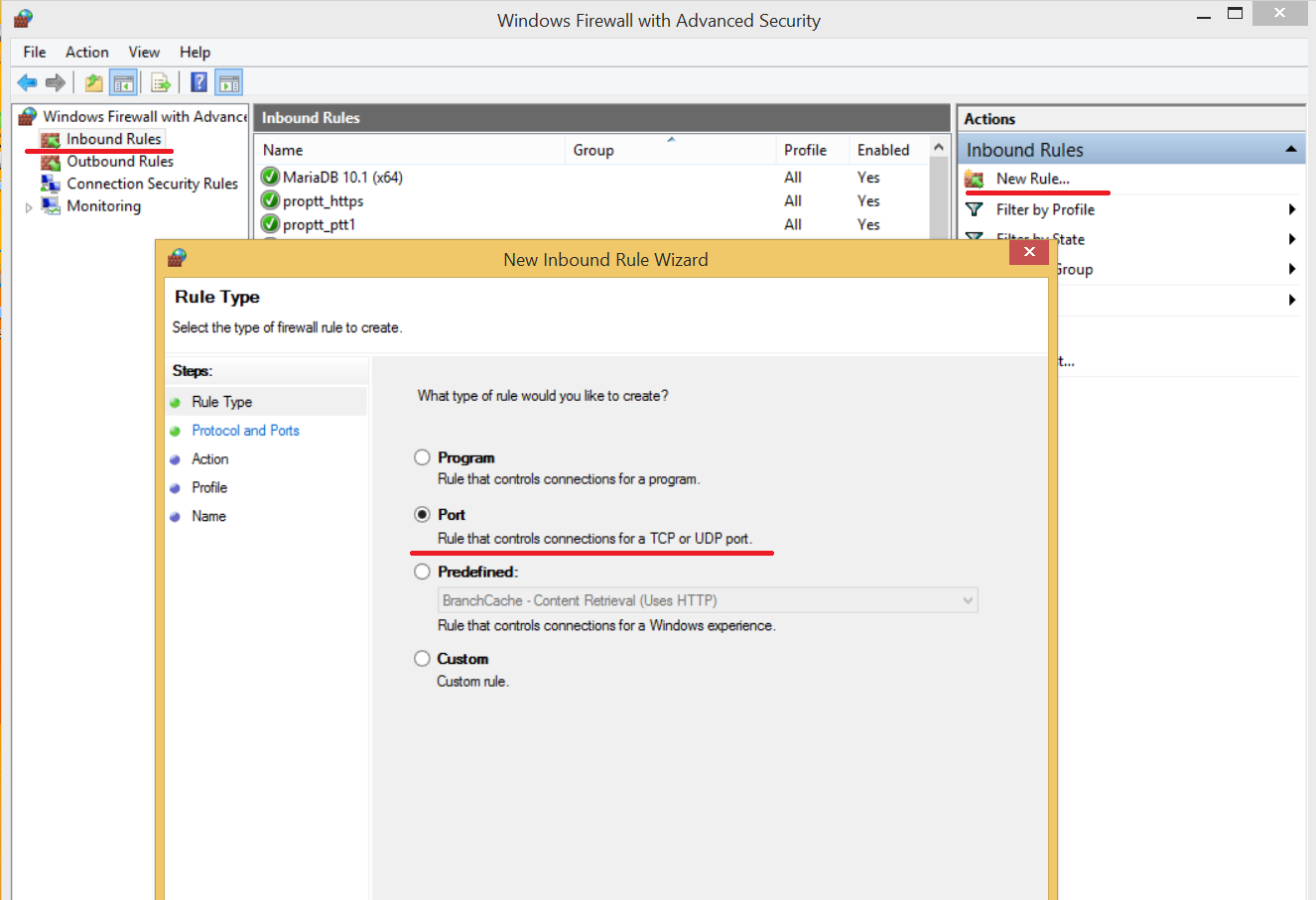The image size is (1316, 900).
Task: Click the Export List toolbar icon
Action: click(161, 82)
